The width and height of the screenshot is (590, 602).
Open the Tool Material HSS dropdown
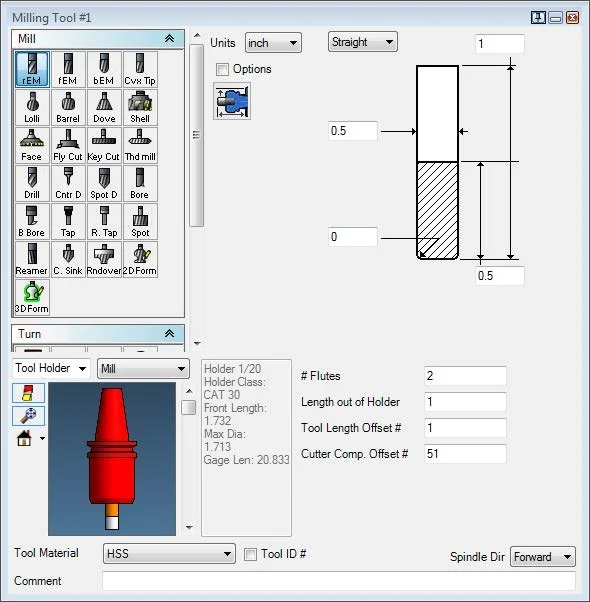[169, 554]
